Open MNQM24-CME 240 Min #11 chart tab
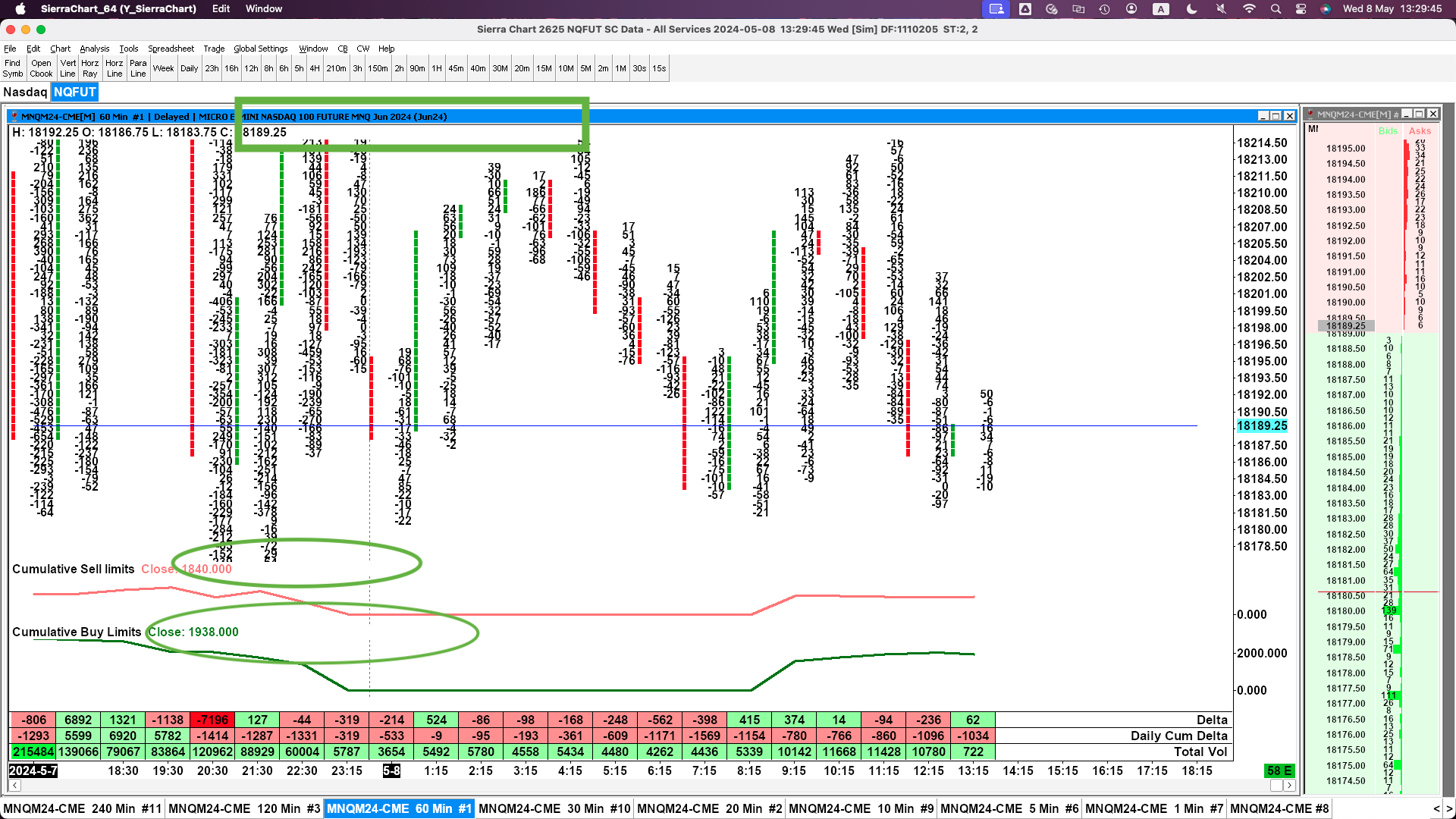This screenshot has height=819, width=1456. pyautogui.click(x=82, y=808)
